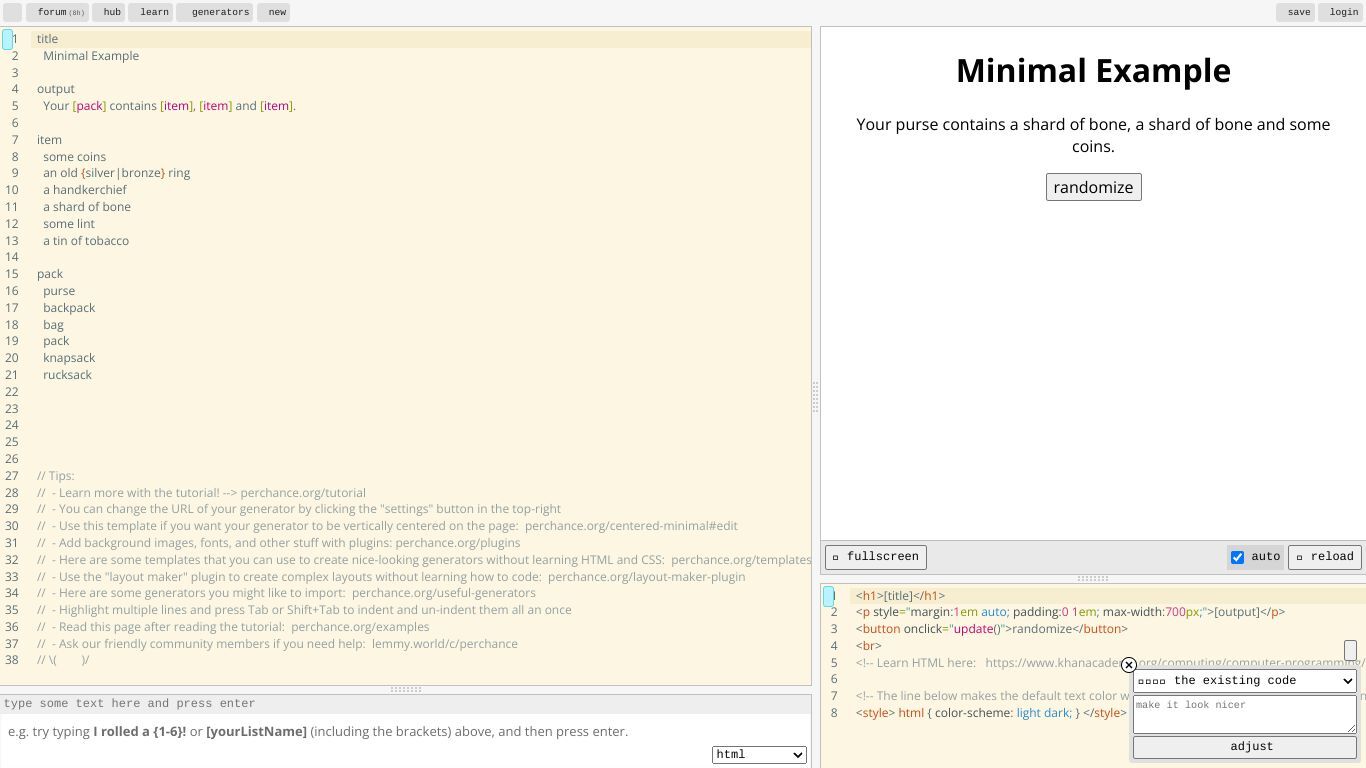1366x768 pixels.
Task: Click the 'make it look nicer' text area
Action: pyautogui.click(x=1244, y=714)
